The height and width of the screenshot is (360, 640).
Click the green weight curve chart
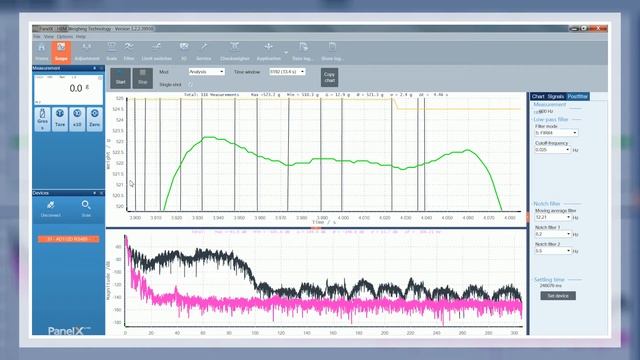[324, 154]
